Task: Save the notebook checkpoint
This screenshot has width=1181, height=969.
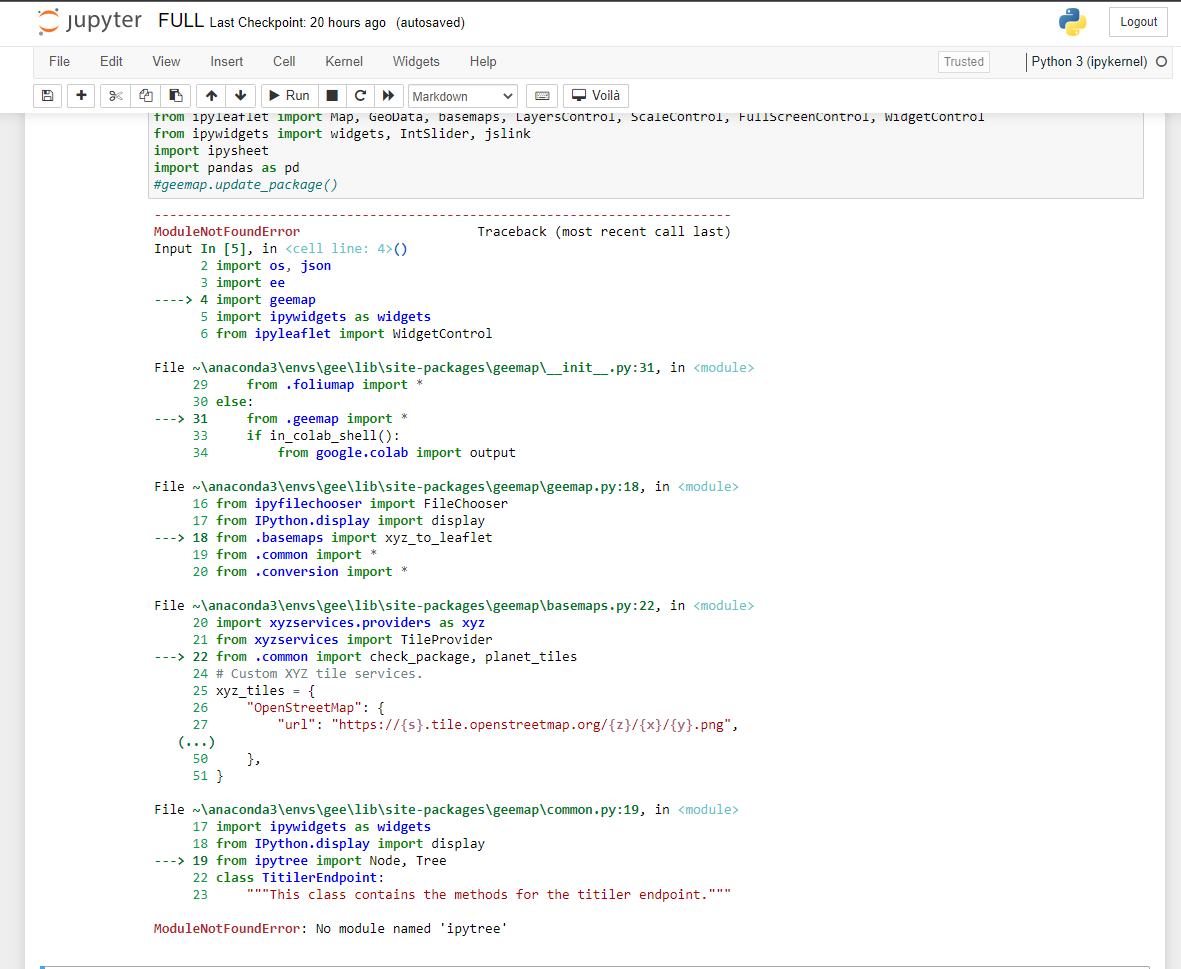Action: [x=47, y=95]
